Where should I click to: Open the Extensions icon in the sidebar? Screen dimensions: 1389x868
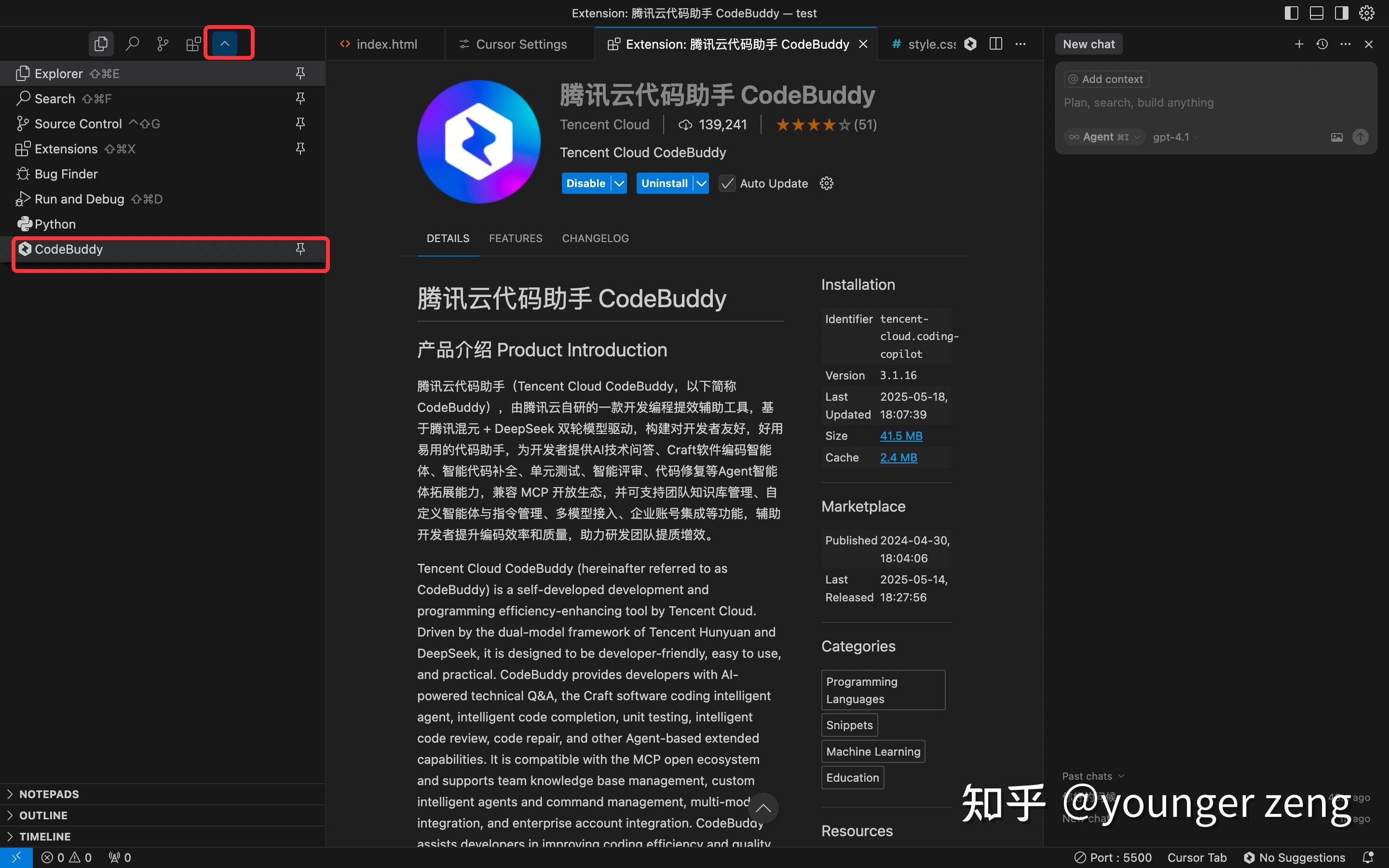click(192, 43)
